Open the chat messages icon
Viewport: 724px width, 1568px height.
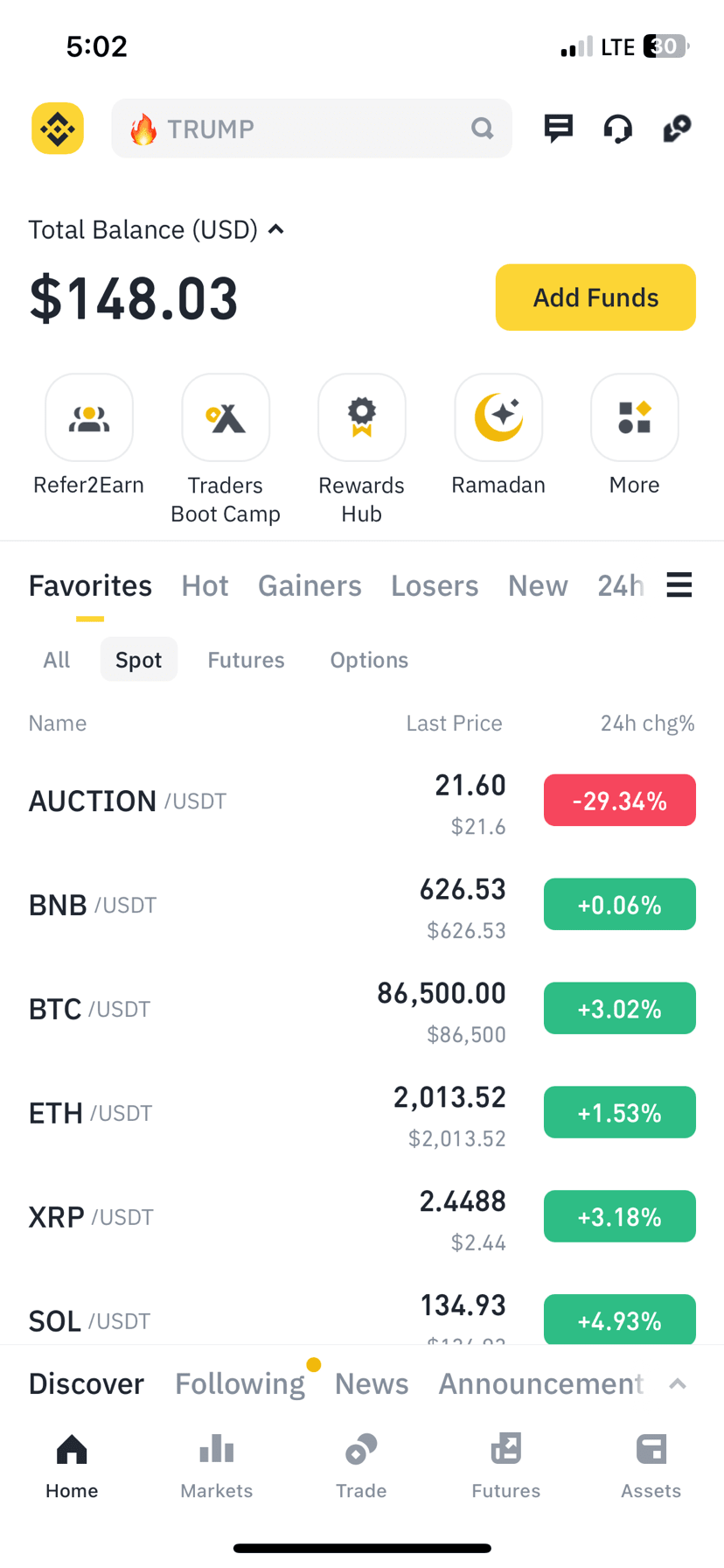click(558, 129)
